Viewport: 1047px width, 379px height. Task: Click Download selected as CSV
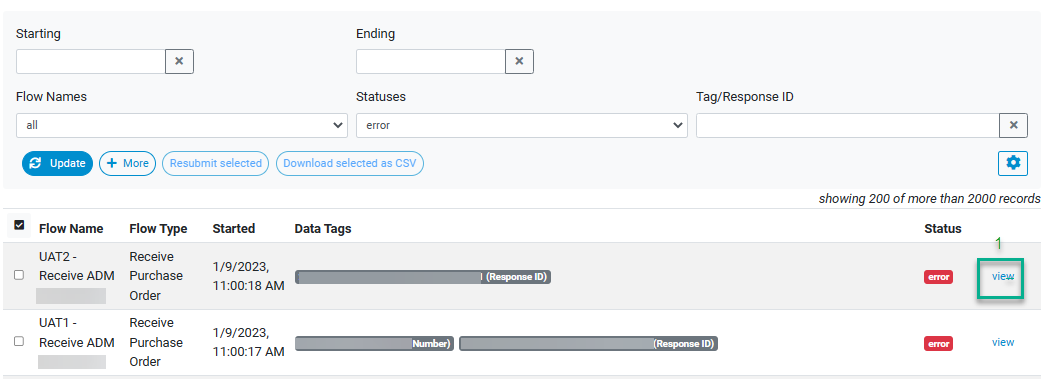[350, 163]
